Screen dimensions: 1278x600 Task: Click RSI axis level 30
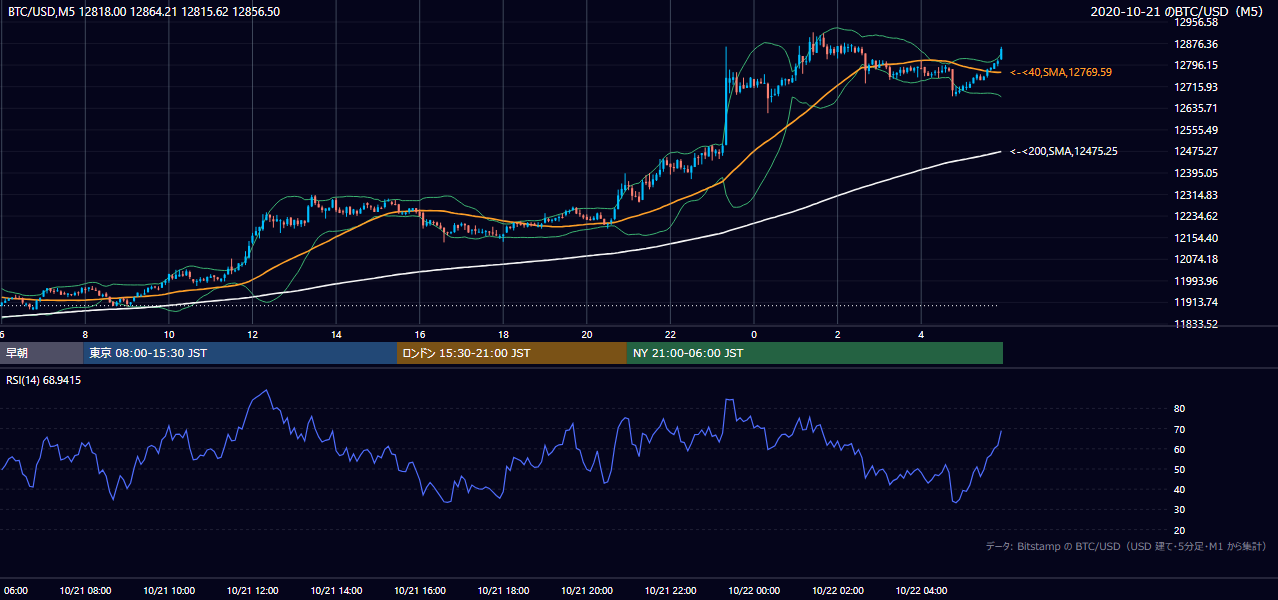click(1179, 510)
